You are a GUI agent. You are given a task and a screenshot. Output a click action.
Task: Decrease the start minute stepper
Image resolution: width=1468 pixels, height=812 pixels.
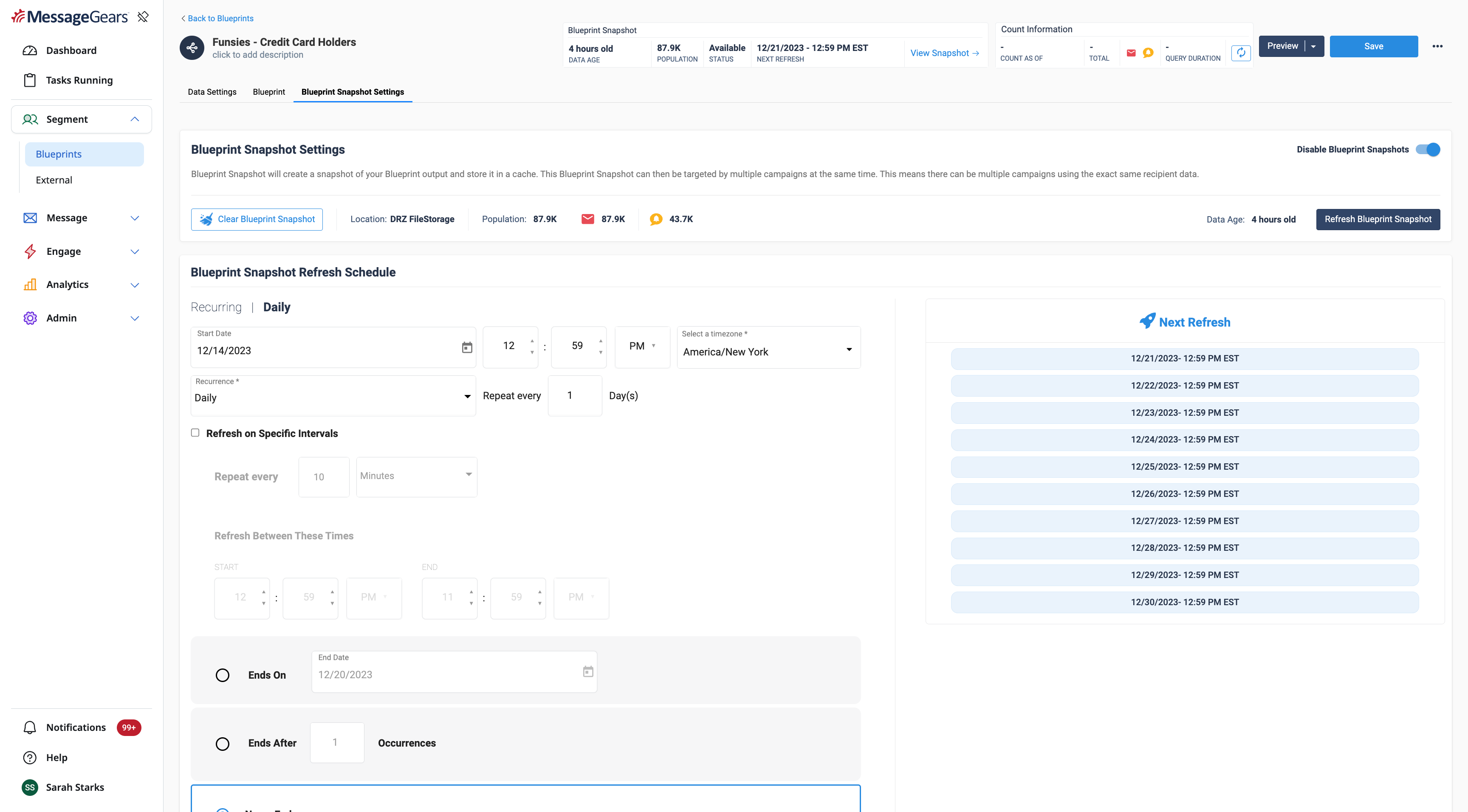pos(601,352)
